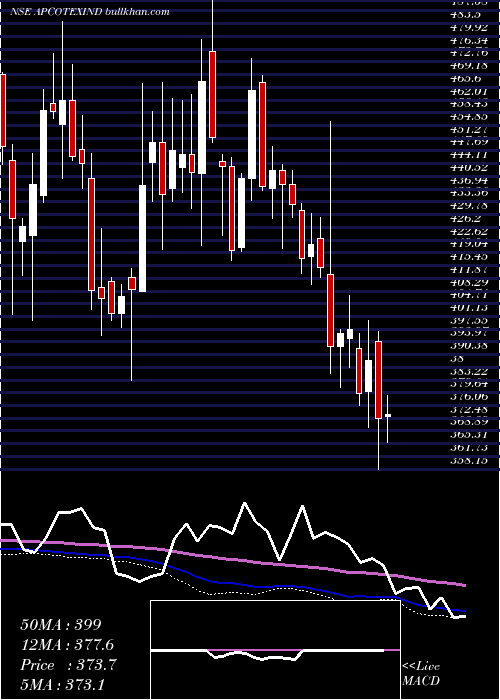
Task: Click the 444.11 price axis label
Action: point(468,155)
